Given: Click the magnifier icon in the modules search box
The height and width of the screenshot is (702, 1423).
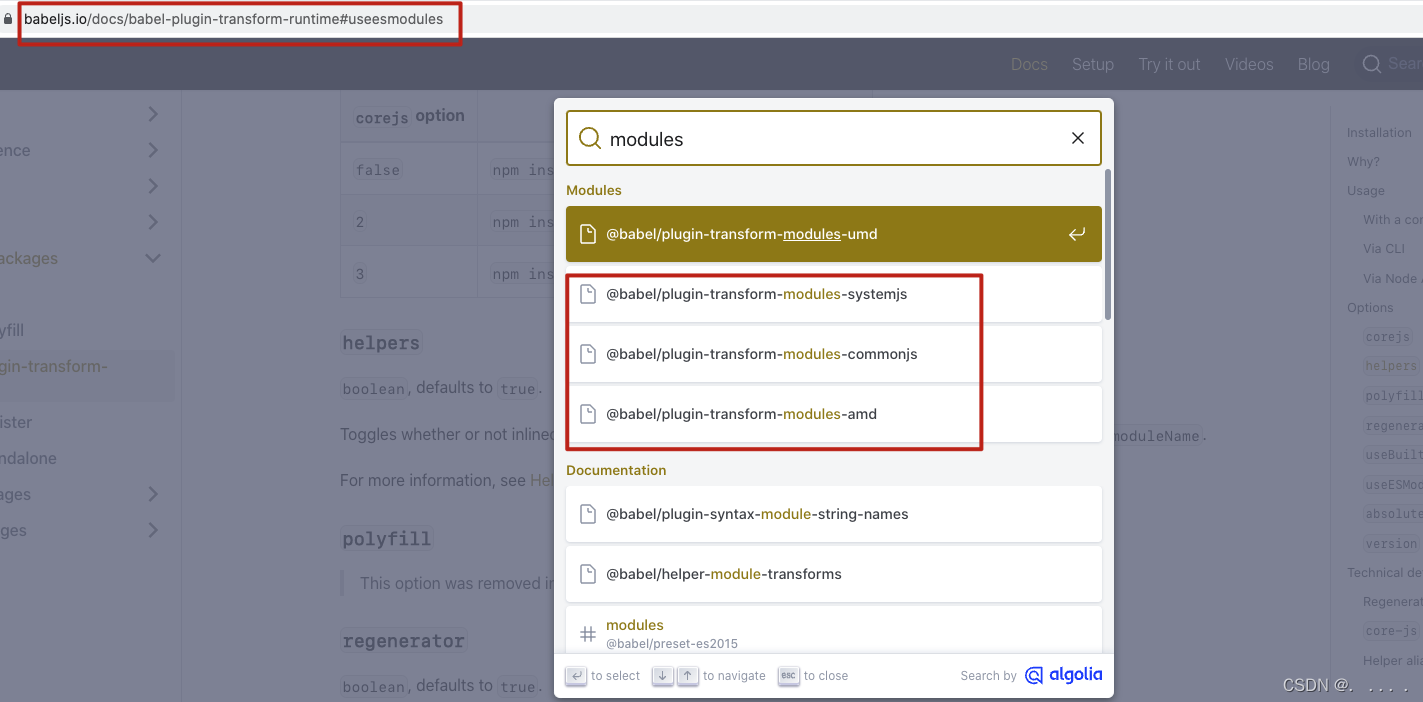Looking at the screenshot, I should [590, 139].
